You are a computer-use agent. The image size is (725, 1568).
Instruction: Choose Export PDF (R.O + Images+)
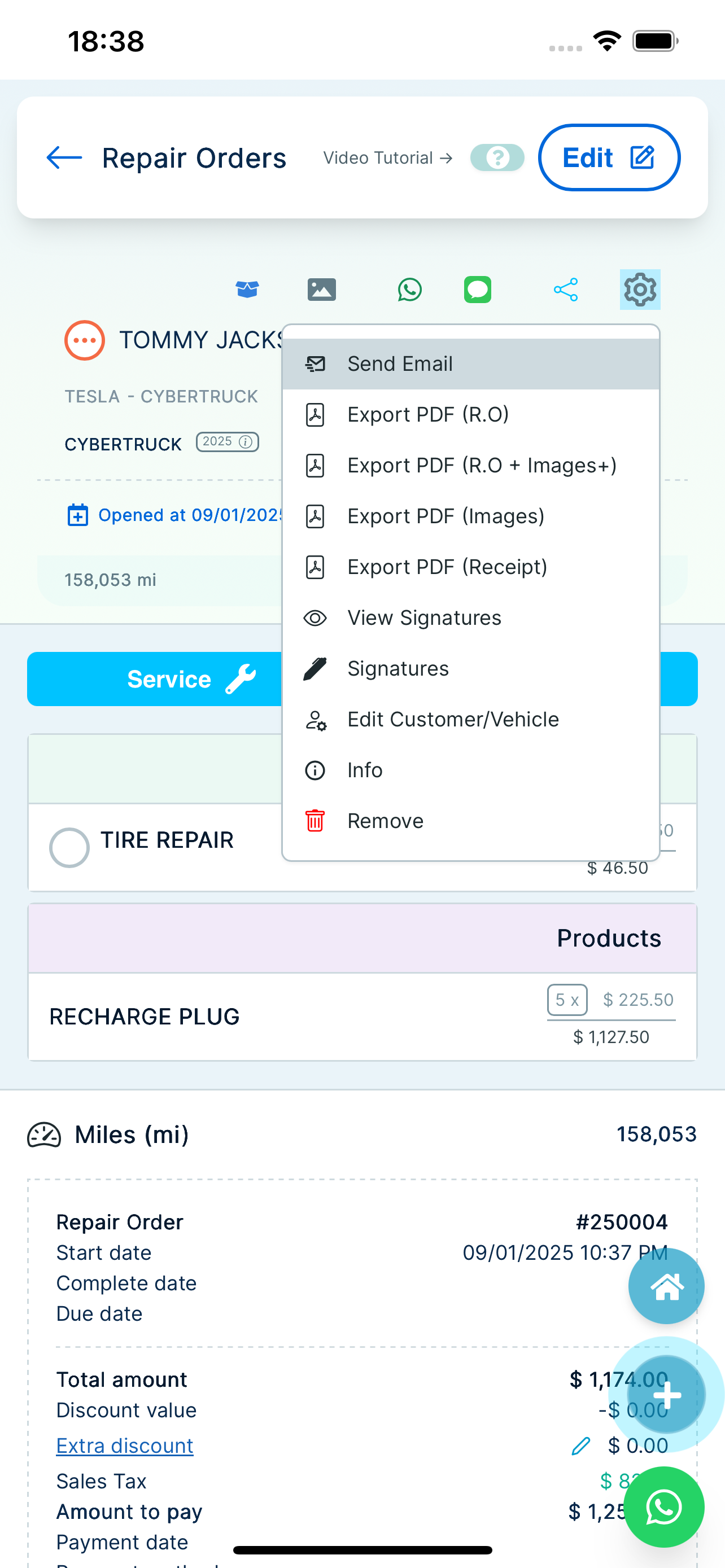pos(471,466)
